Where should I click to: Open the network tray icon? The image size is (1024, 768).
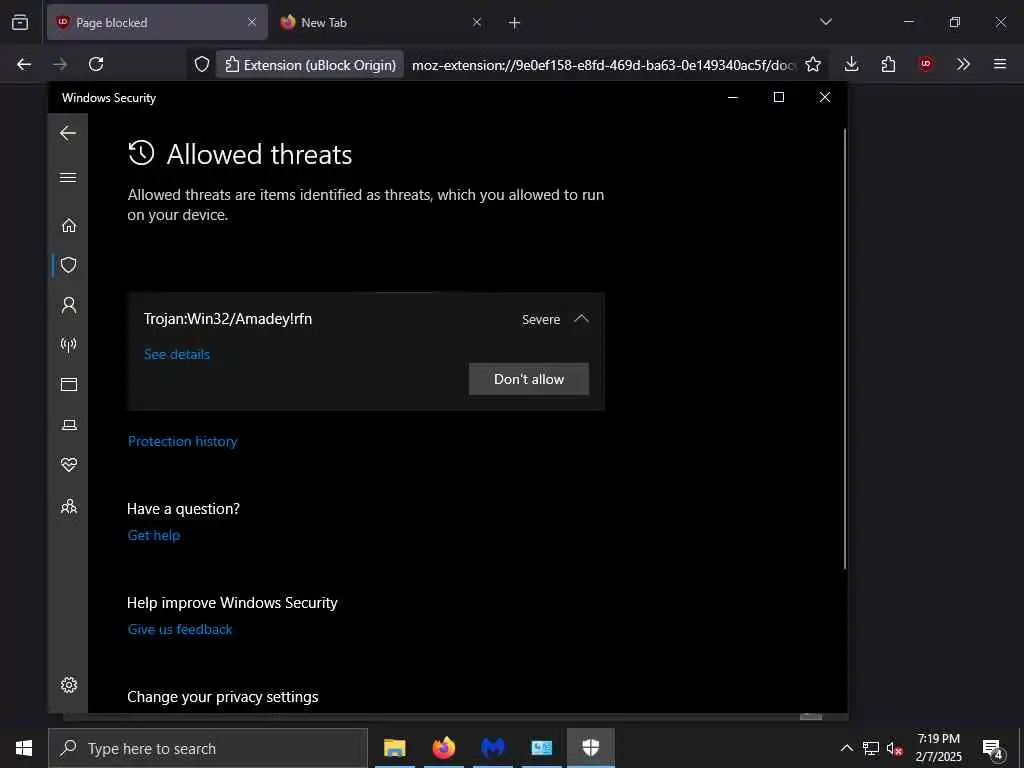[871, 748]
